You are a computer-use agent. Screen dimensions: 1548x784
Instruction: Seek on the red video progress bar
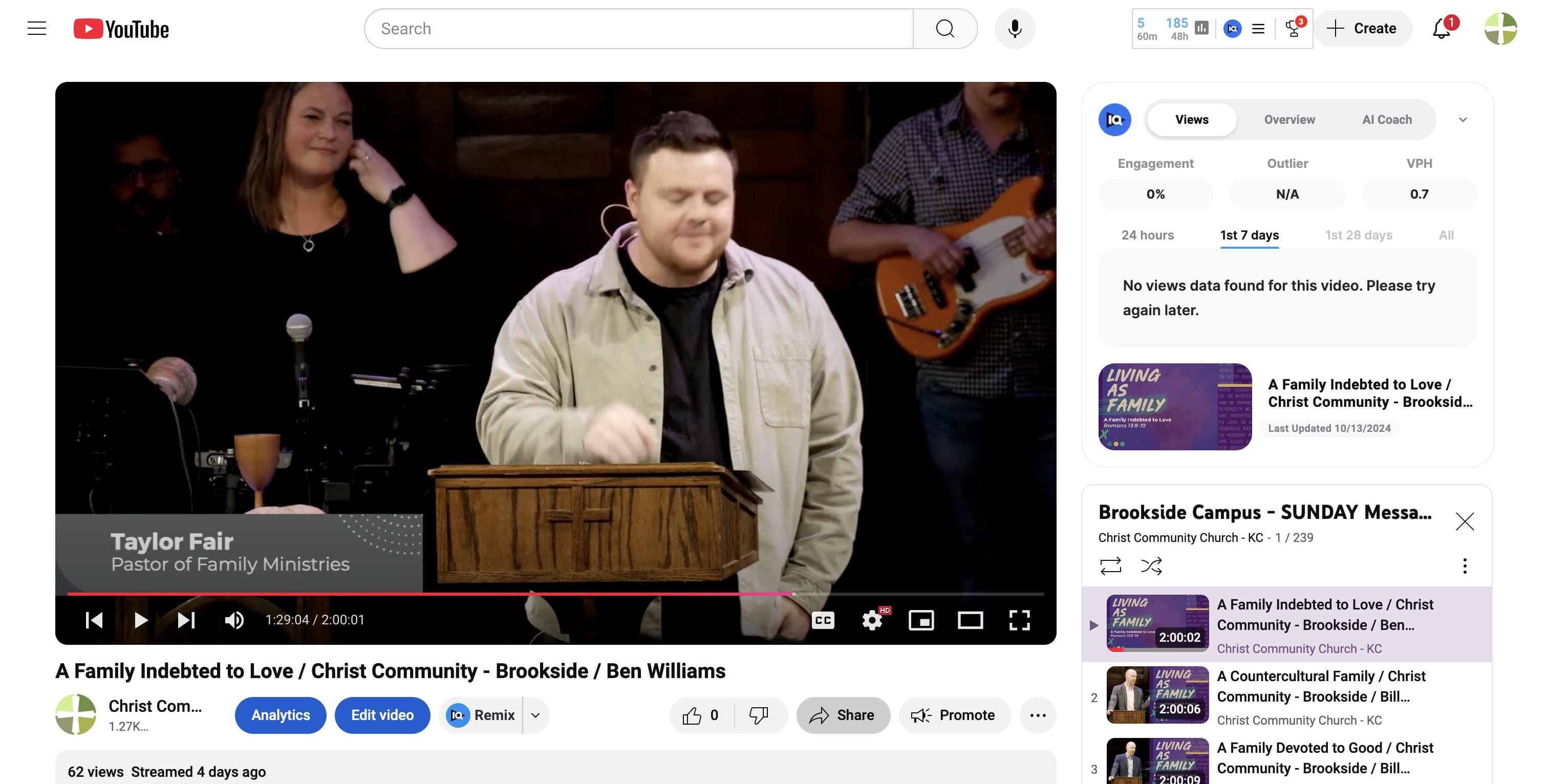point(555,594)
